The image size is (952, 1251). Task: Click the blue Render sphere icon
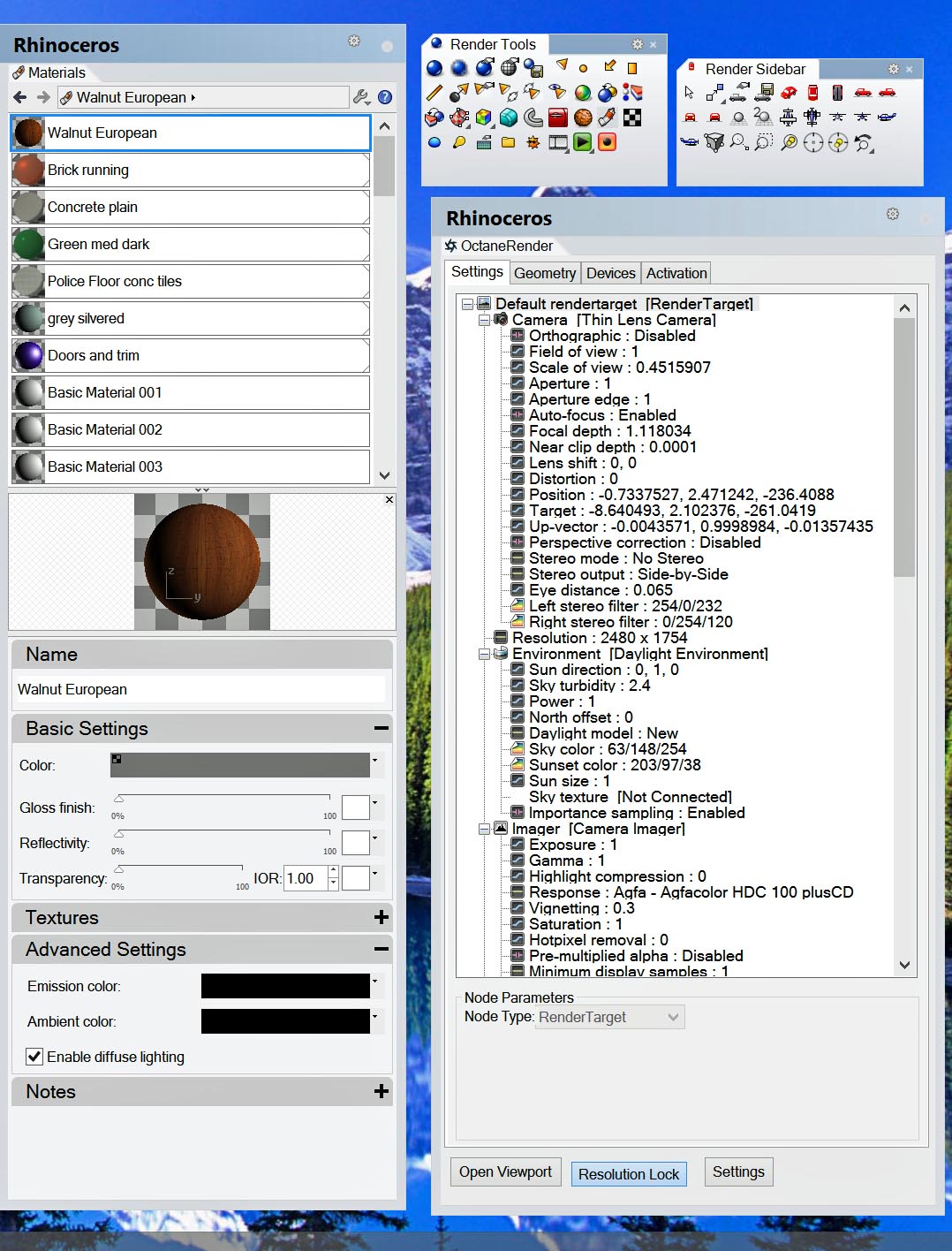click(434, 68)
